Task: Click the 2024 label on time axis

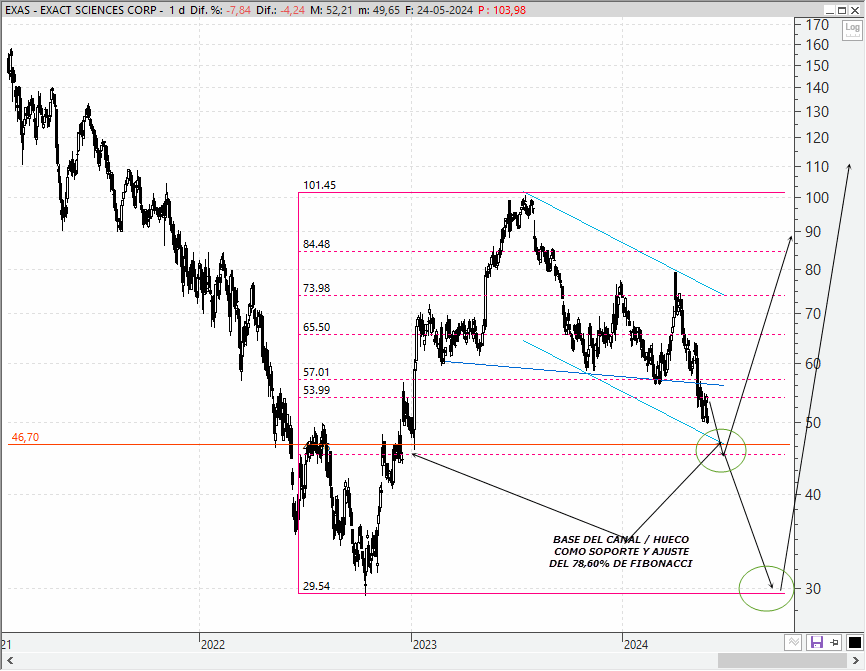Action: click(x=636, y=644)
